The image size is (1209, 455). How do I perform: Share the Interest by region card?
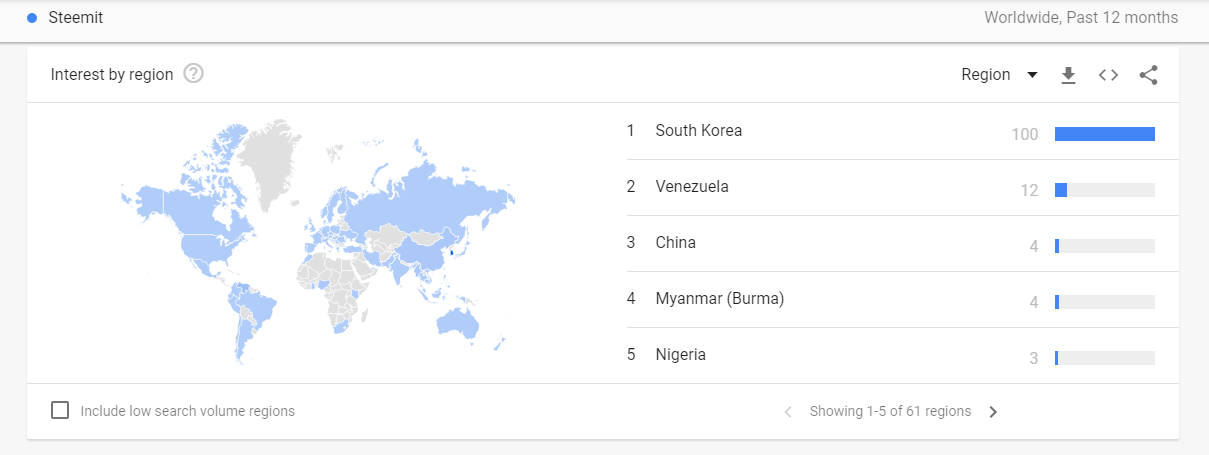pos(1148,75)
